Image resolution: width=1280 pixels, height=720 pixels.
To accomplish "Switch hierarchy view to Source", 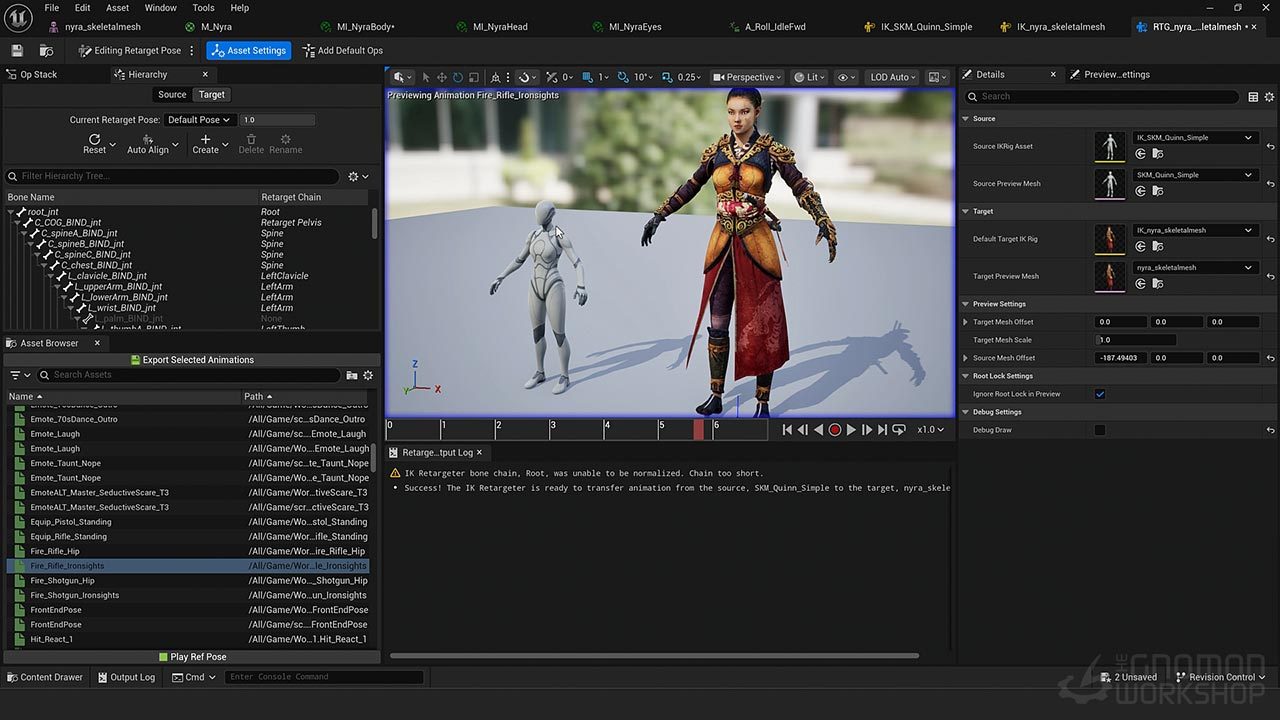I will click(x=172, y=94).
